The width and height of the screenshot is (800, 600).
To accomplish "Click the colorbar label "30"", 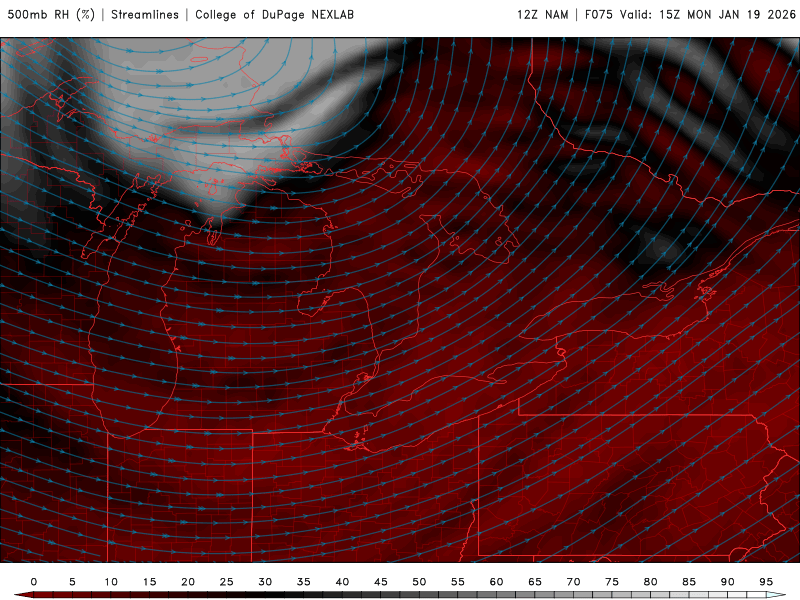I will point(265,582).
